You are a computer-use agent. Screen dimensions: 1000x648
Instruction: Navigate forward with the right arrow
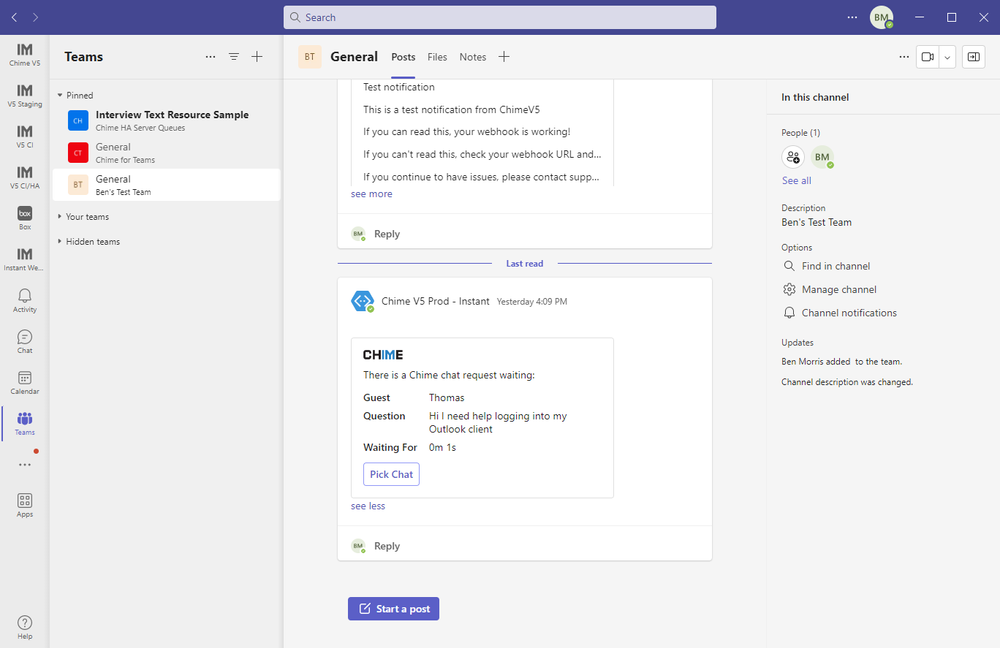35,17
